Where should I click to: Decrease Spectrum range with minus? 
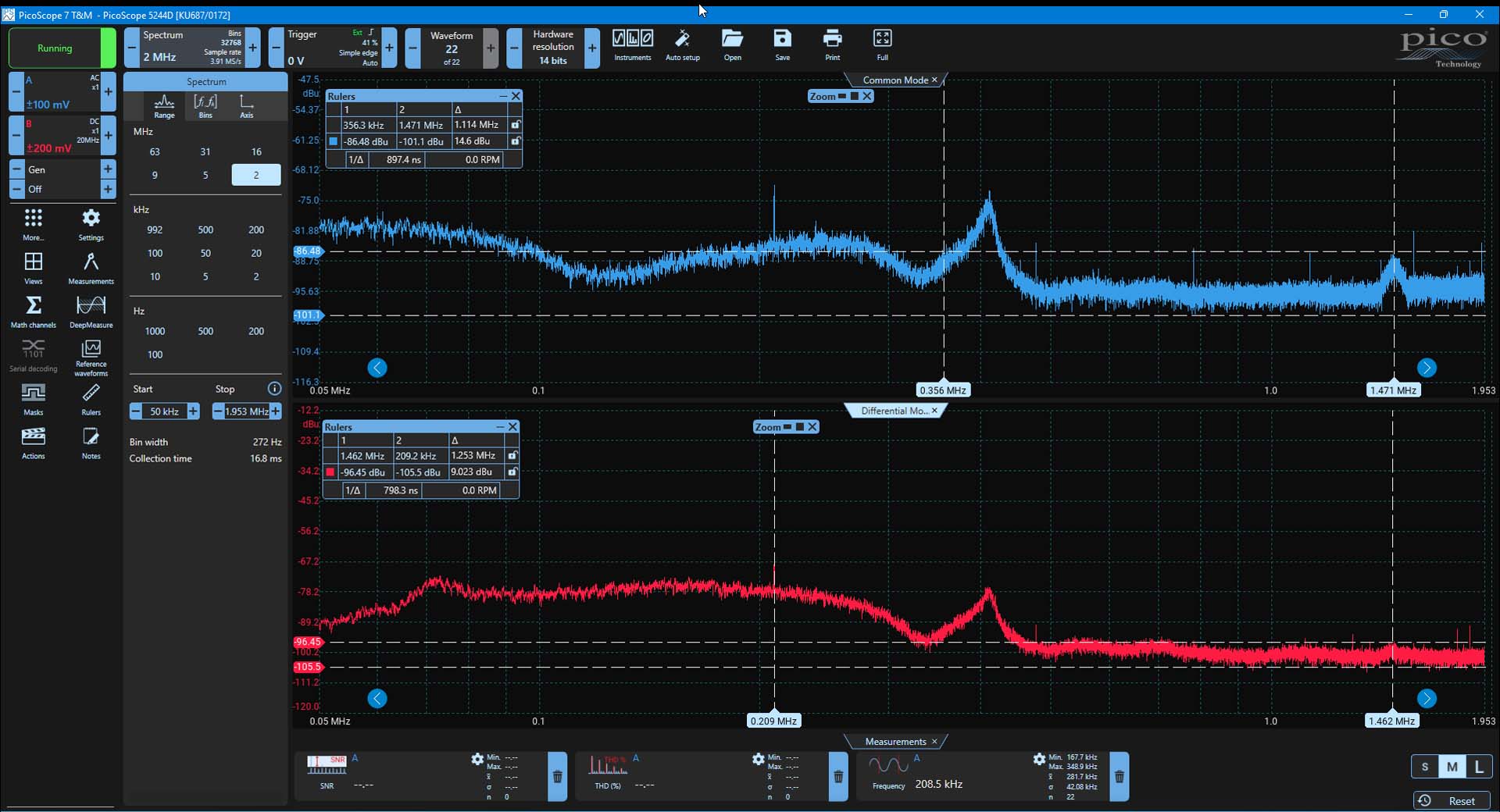[x=131, y=48]
